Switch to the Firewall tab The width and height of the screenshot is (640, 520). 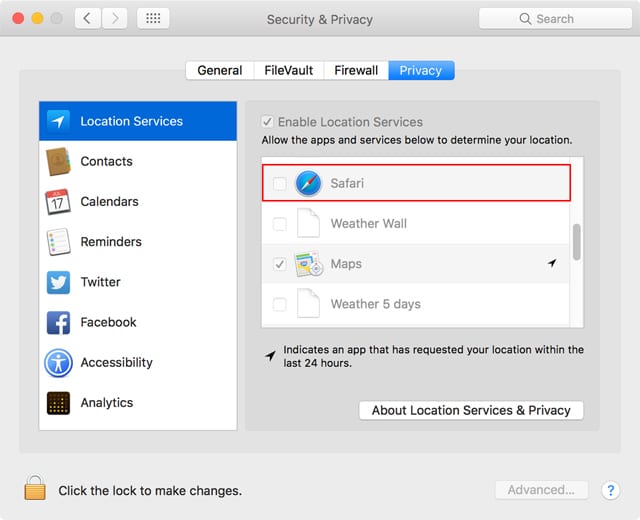[356, 70]
